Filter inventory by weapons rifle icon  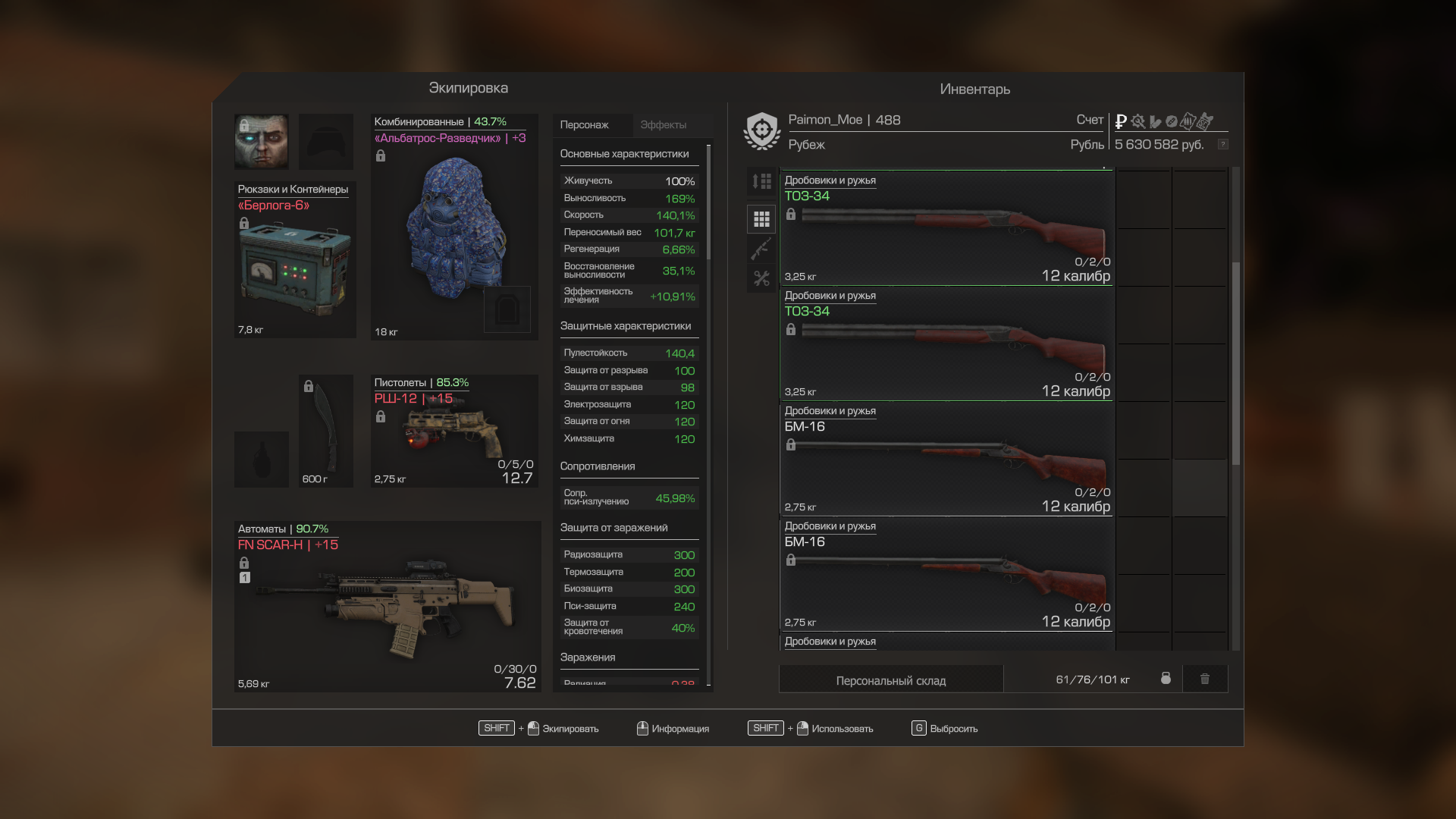(761, 249)
